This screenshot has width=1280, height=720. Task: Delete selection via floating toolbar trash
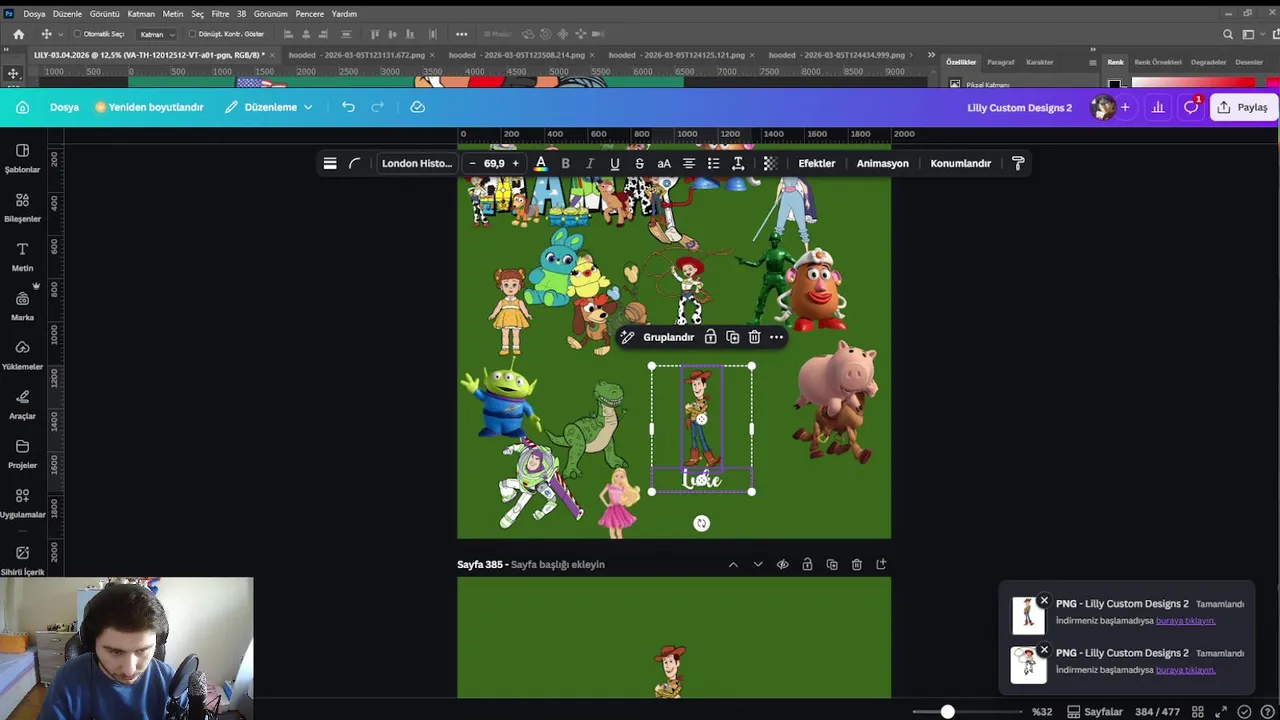pyautogui.click(x=755, y=337)
